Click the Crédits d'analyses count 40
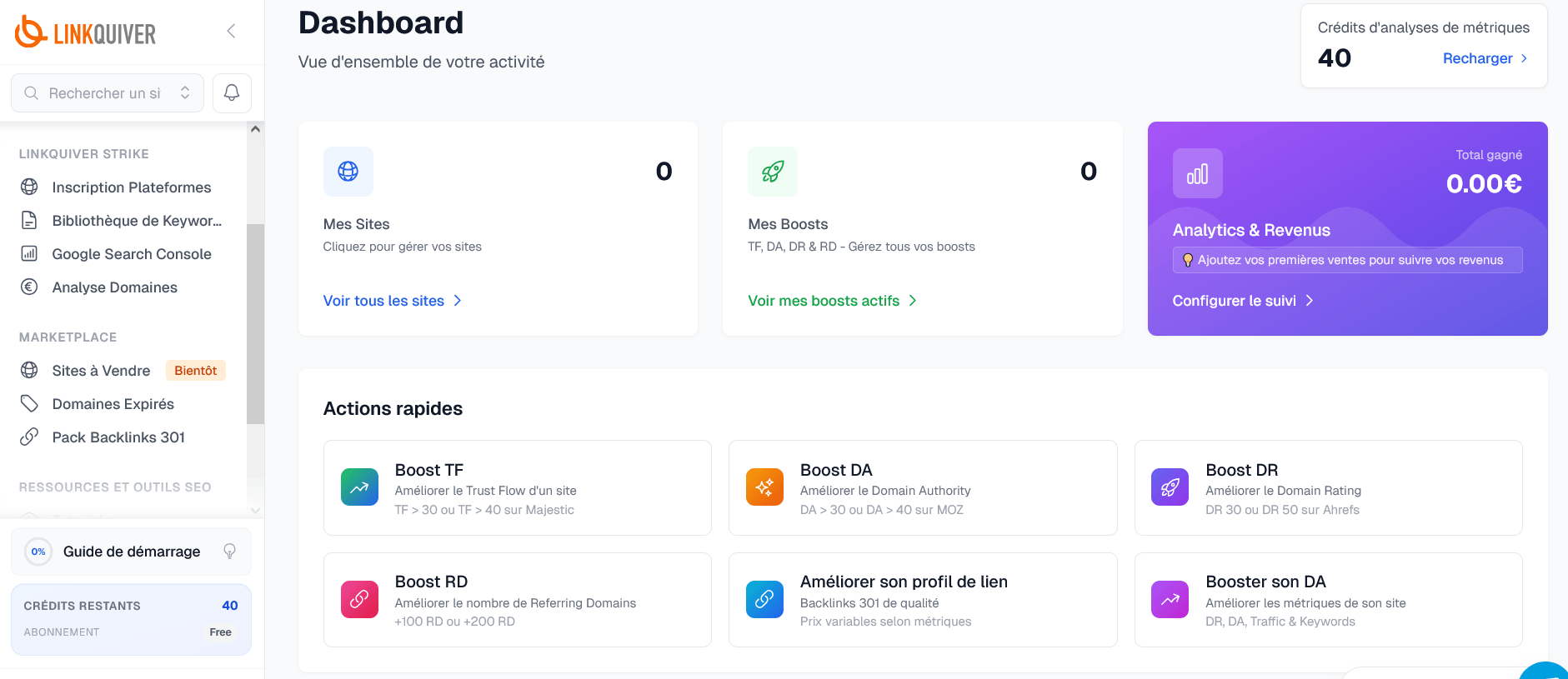Image resolution: width=1568 pixels, height=679 pixels. pos(1335,58)
